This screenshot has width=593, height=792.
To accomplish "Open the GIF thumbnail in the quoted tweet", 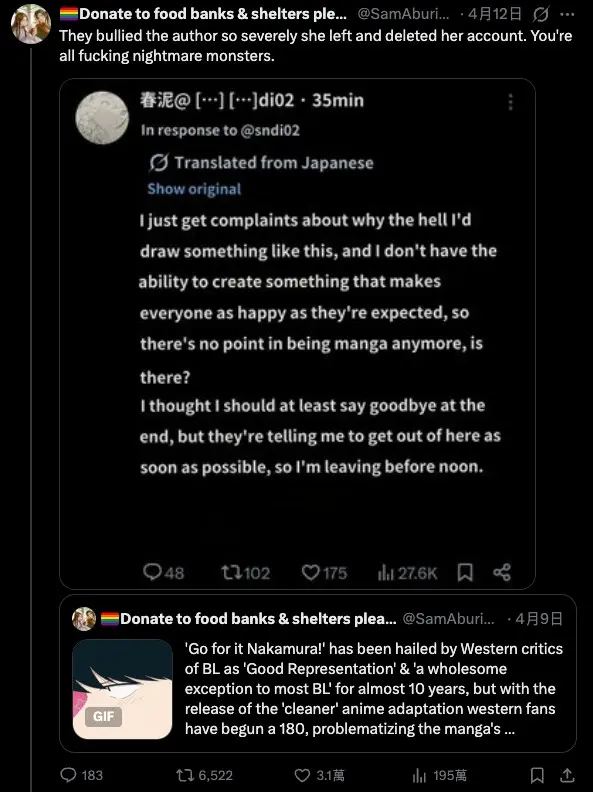I will pos(122,689).
